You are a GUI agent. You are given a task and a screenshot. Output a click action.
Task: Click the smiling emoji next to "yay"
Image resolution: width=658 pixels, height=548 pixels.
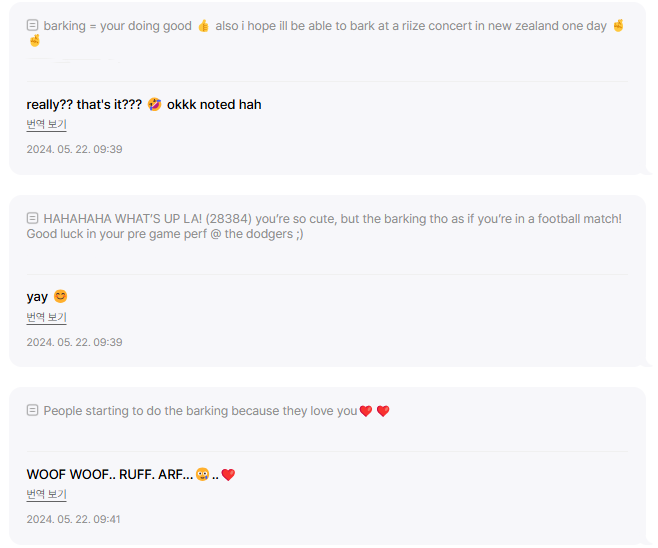[60, 296]
